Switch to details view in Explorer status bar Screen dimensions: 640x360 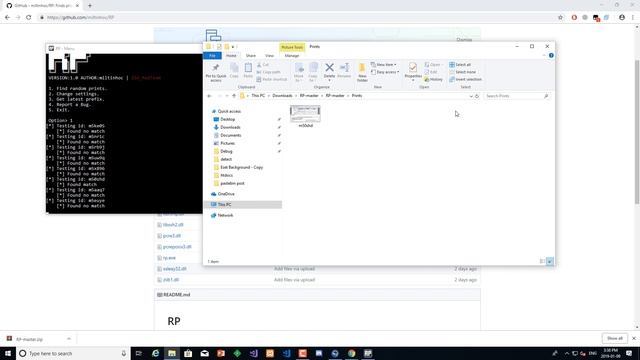(542, 261)
